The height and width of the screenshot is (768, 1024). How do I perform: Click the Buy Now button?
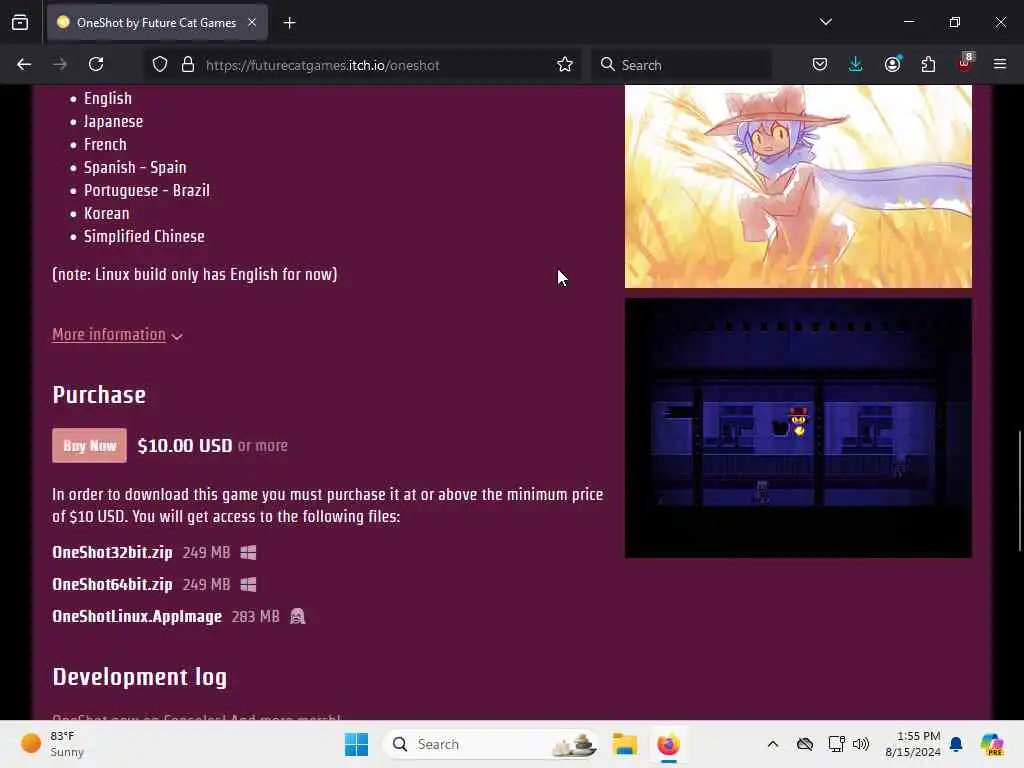[89, 445]
